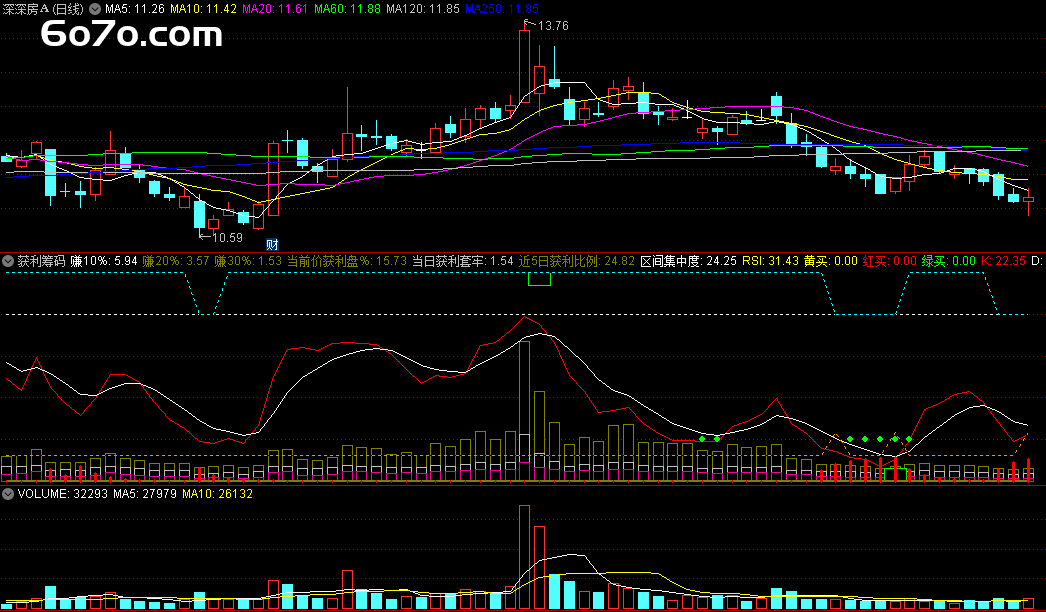Expand the 获利筹码 indicator dropdown
The height and width of the screenshot is (612, 1046).
coord(8,261)
